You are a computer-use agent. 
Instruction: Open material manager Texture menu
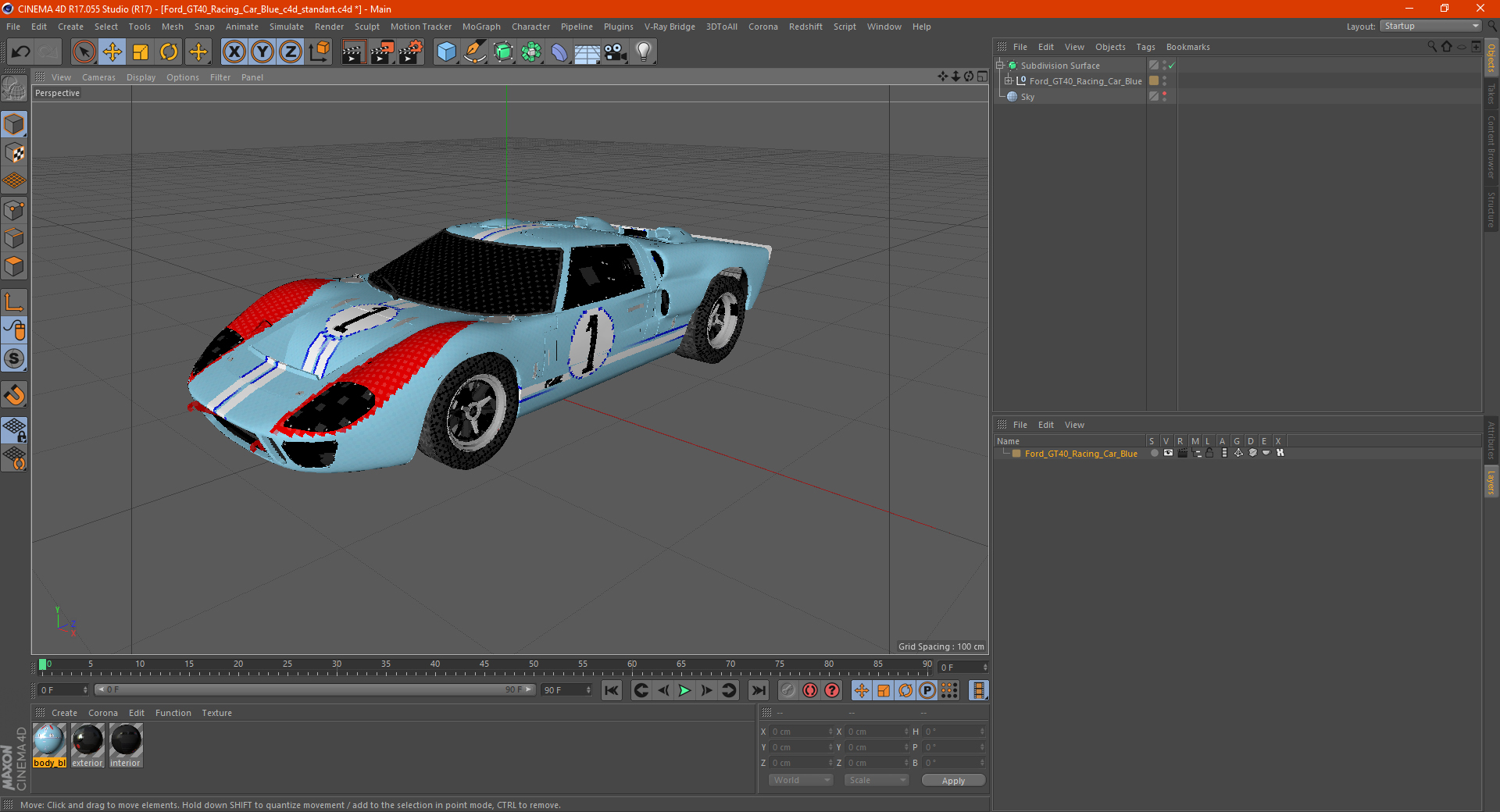(216, 713)
